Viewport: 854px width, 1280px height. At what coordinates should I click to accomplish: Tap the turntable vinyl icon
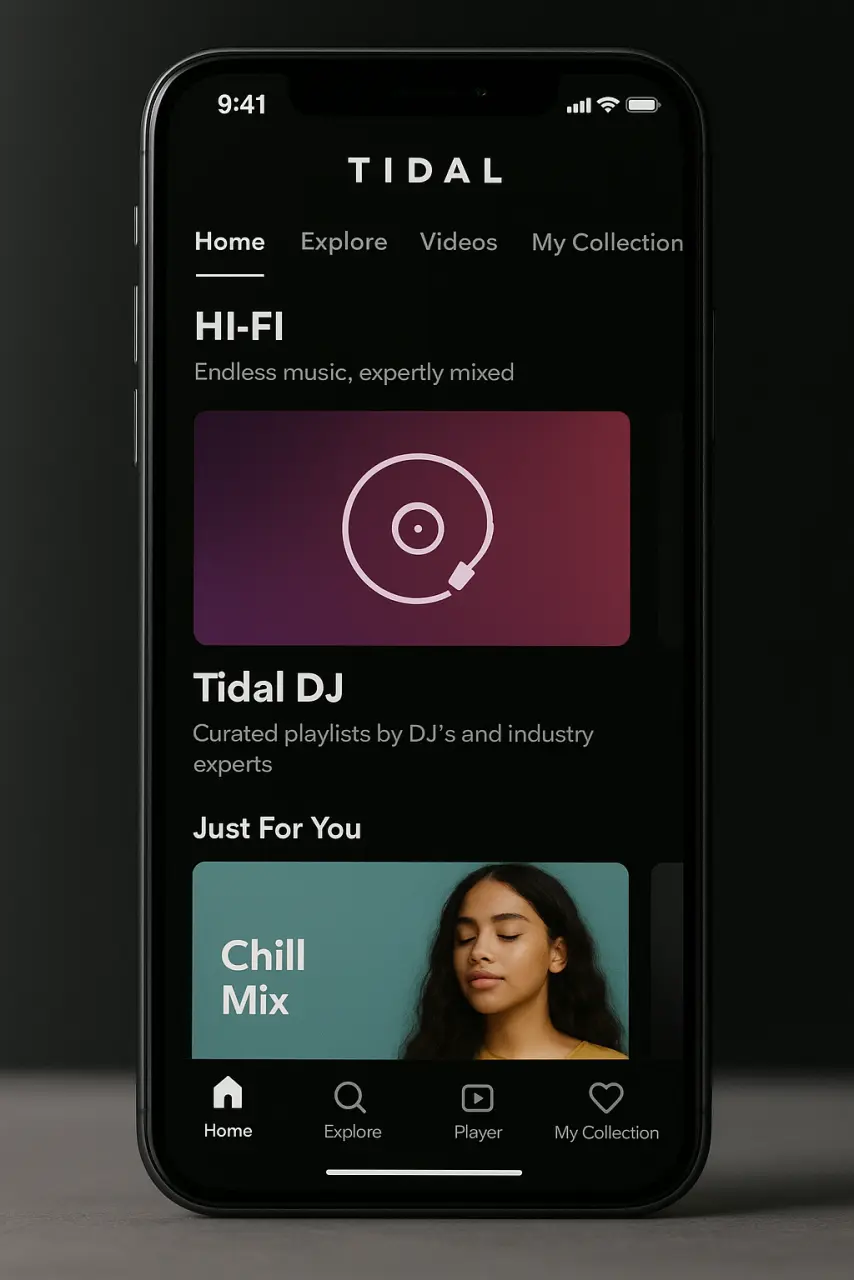[x=418, y=528]
